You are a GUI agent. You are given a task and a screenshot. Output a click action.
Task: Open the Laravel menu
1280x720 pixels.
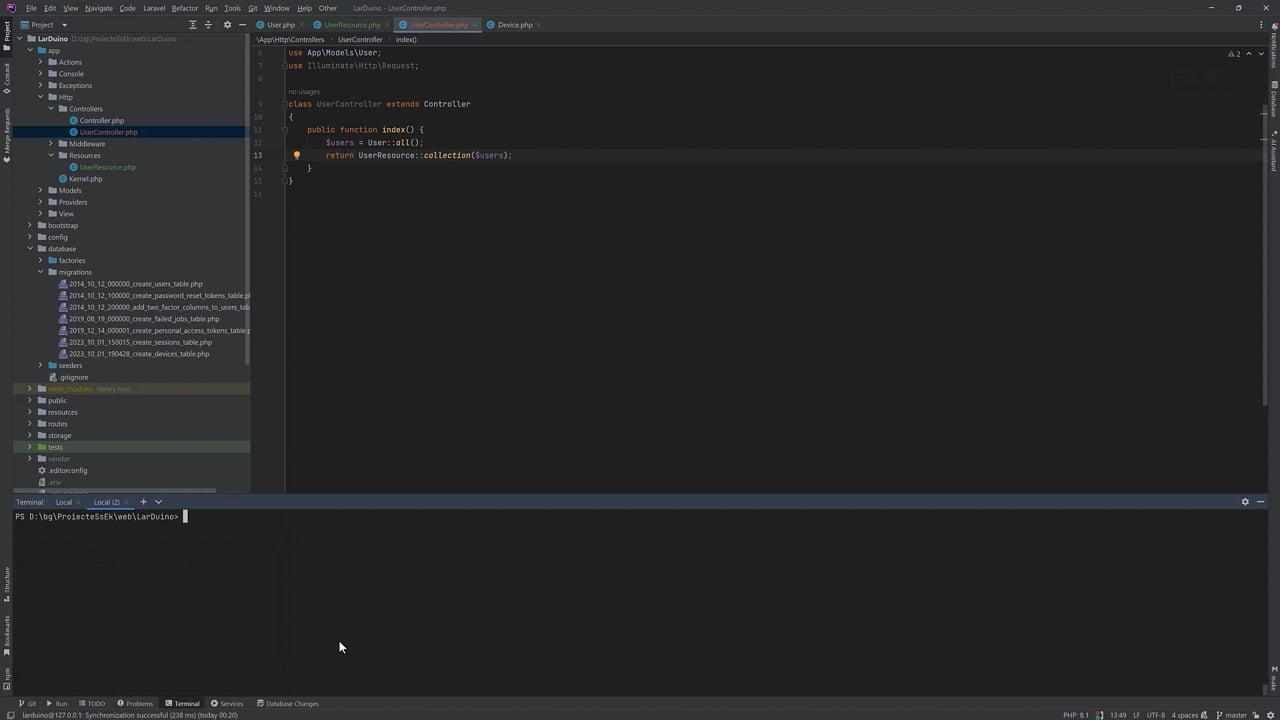[x=154, y=8]
